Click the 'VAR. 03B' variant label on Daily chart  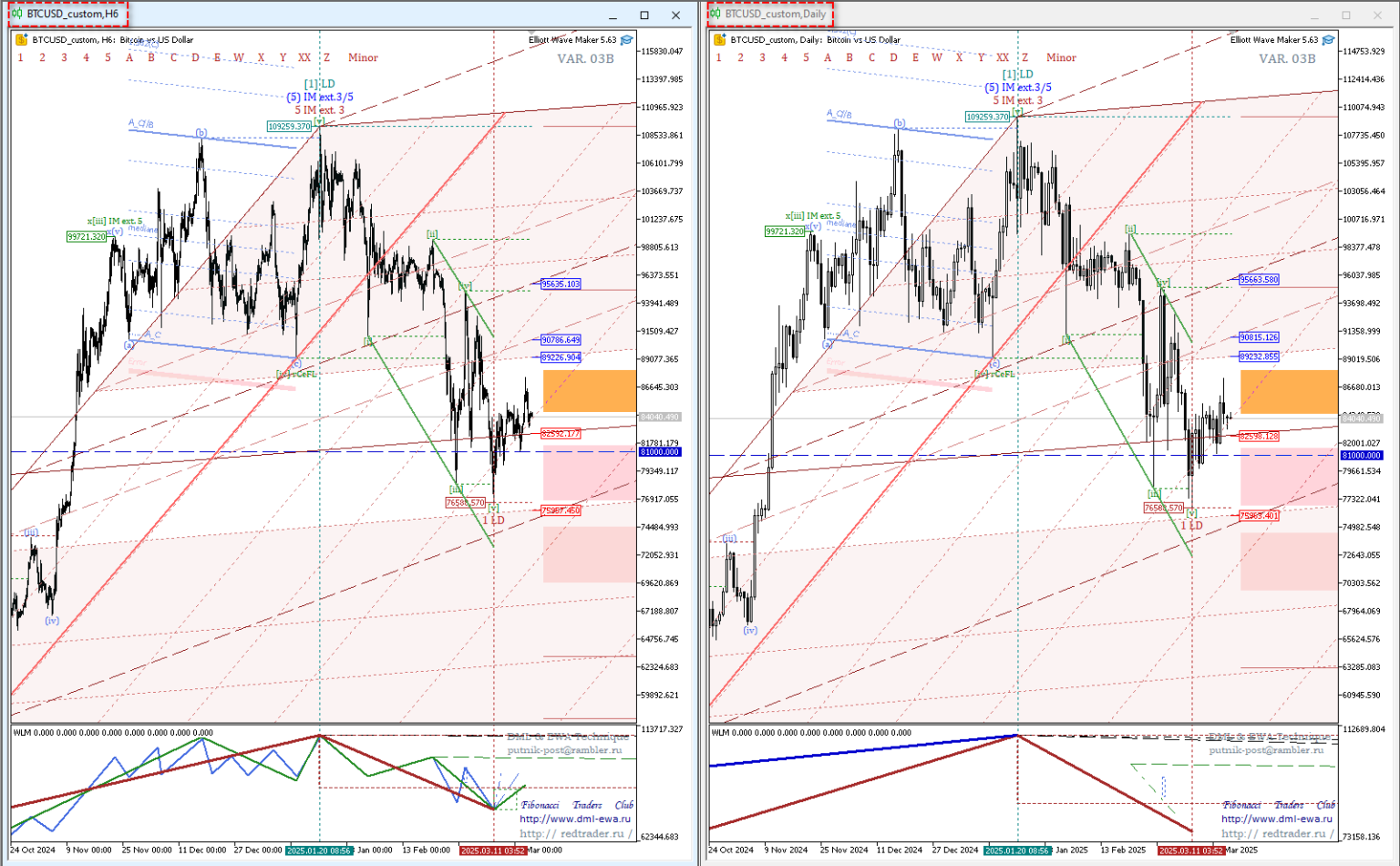(x=1287, y=58)
